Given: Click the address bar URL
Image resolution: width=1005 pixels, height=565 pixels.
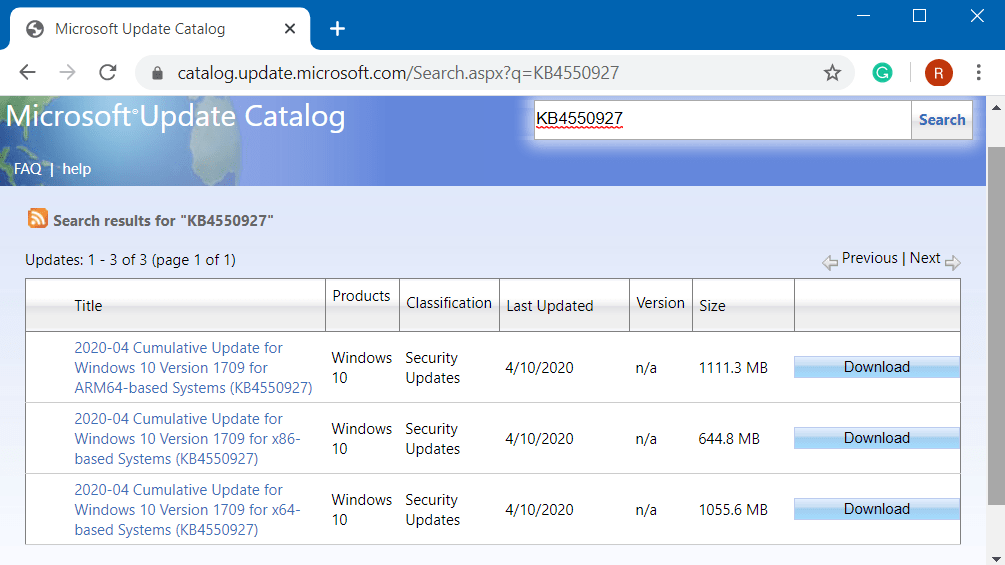Looking at the screenshot, I should pos(398,73).
